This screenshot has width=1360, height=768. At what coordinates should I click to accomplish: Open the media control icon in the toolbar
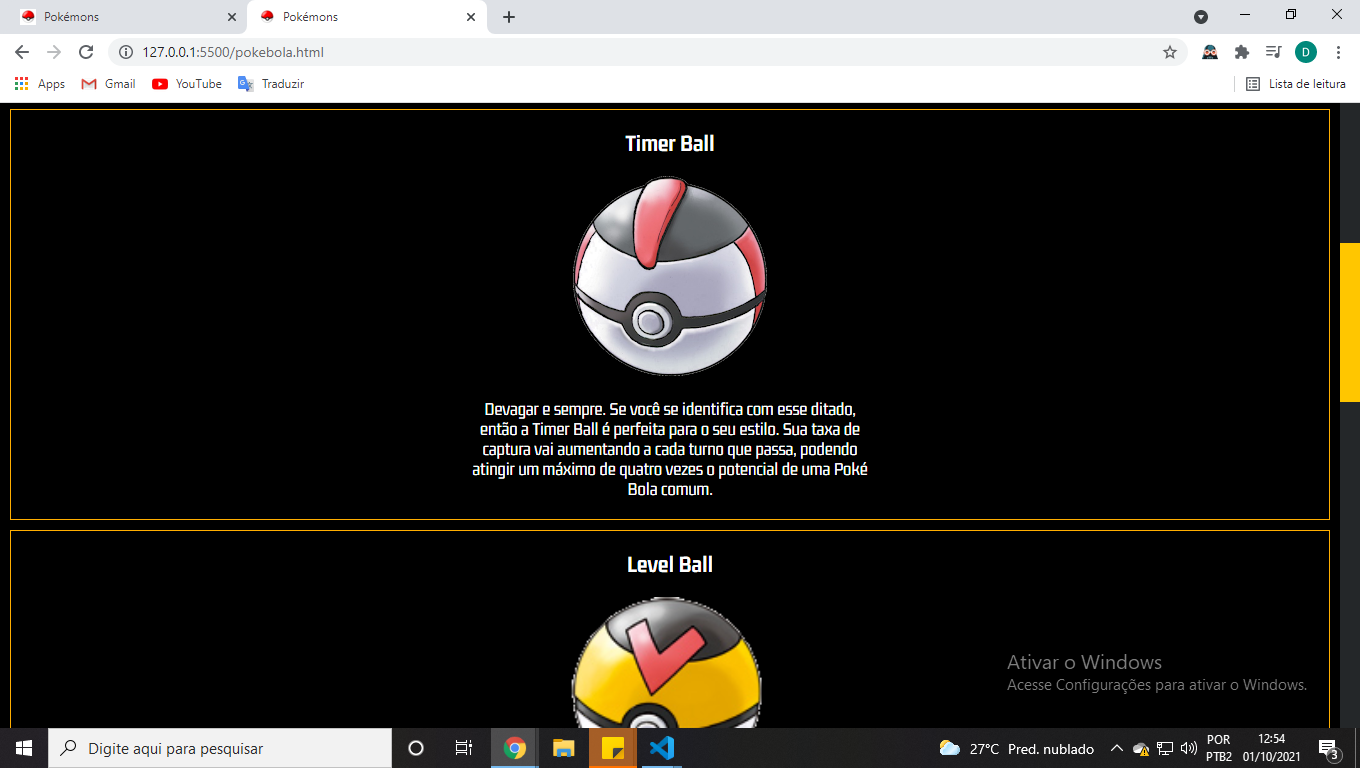click(1273, 52)
